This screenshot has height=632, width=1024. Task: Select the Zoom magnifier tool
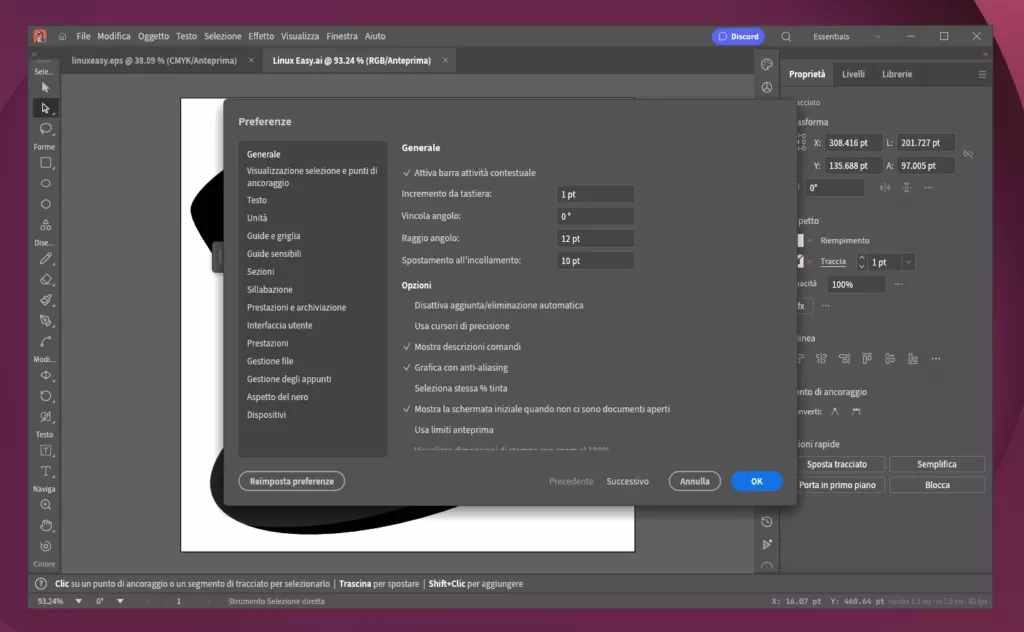(45, 505)
